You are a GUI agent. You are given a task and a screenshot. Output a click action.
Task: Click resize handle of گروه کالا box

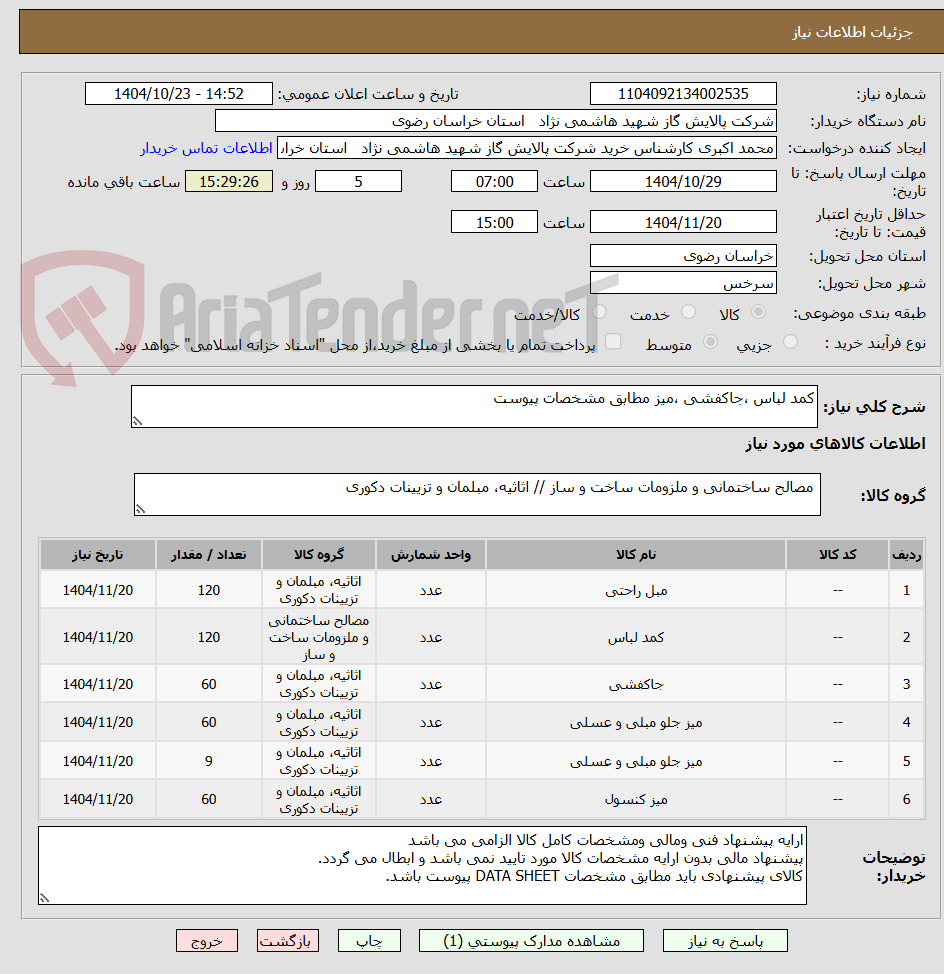140,509
